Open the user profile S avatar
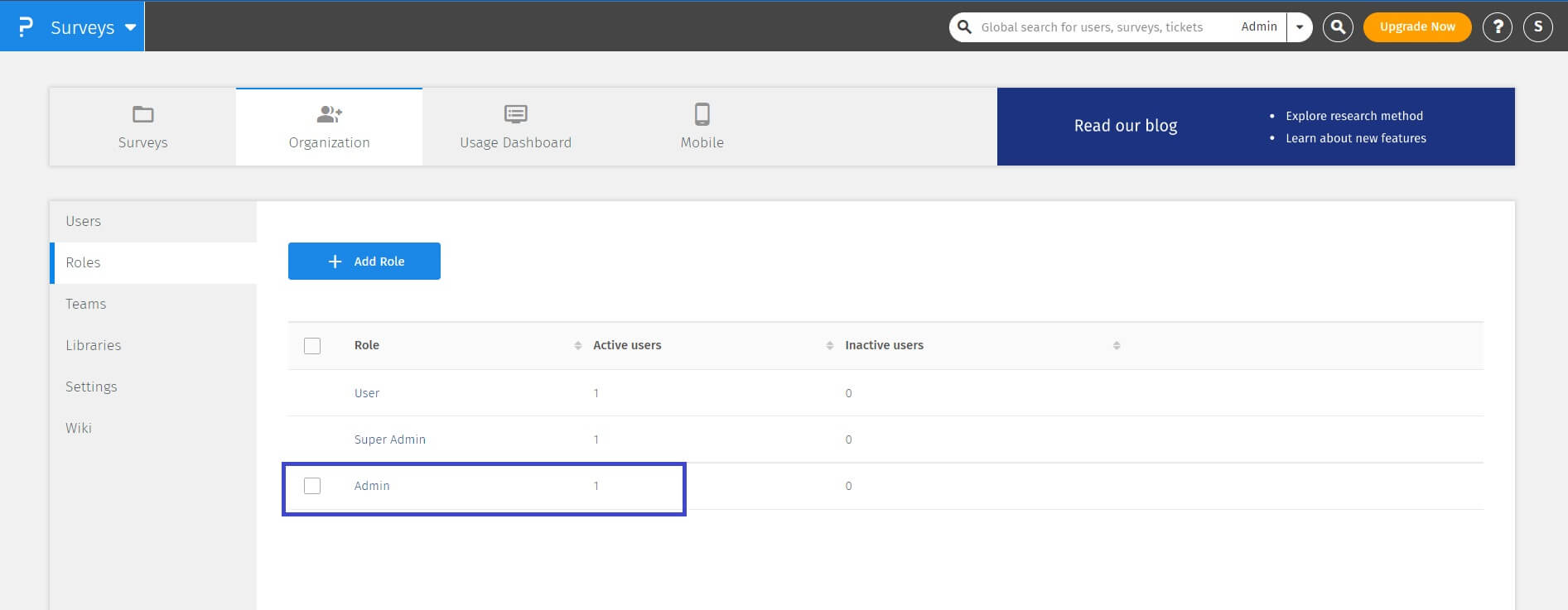This screenshot has width=1568, height=610. 1538,27
